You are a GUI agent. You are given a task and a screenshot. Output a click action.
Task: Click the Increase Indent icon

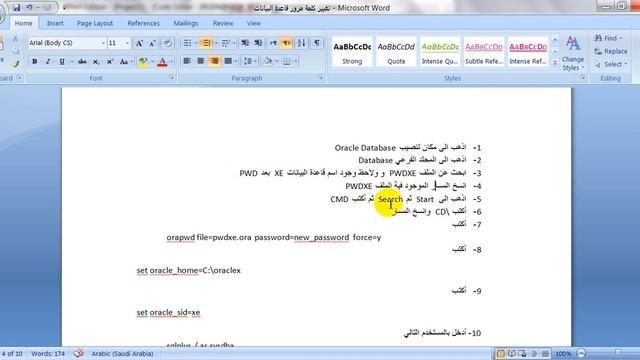click(x=258, y=43)
